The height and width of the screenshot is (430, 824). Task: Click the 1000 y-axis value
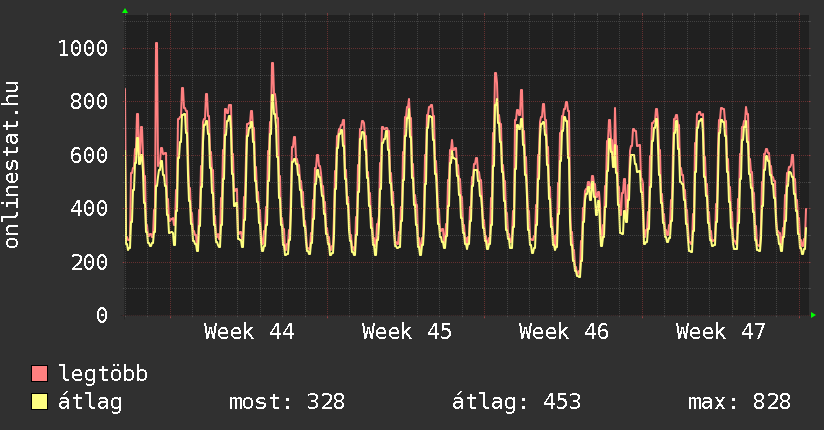point(82,48)
